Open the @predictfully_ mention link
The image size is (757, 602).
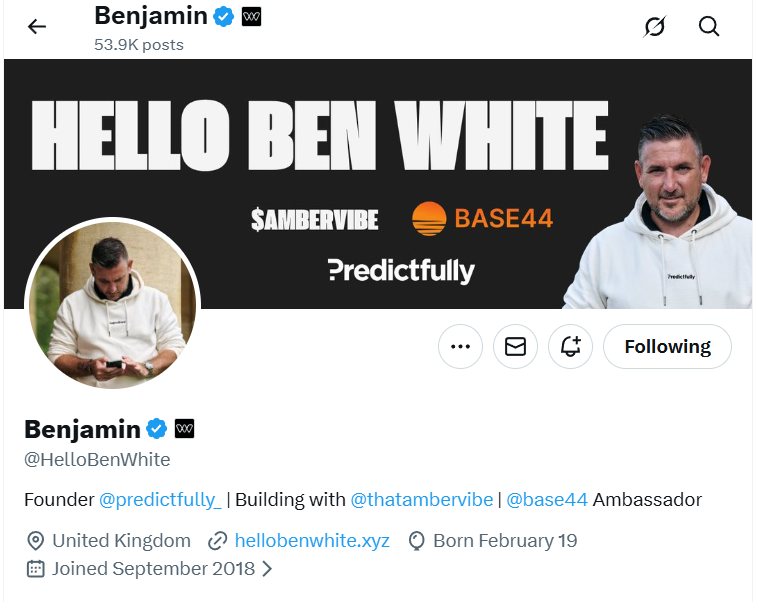coord(159,499)
